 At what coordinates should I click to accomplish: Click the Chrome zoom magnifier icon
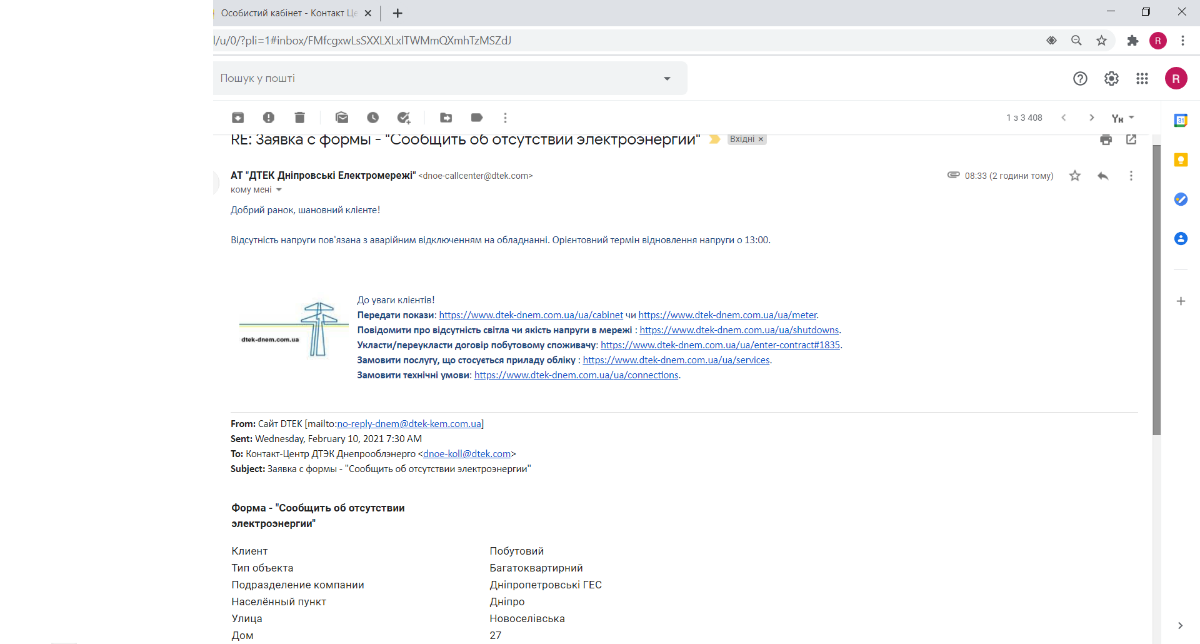point(1076,41)
